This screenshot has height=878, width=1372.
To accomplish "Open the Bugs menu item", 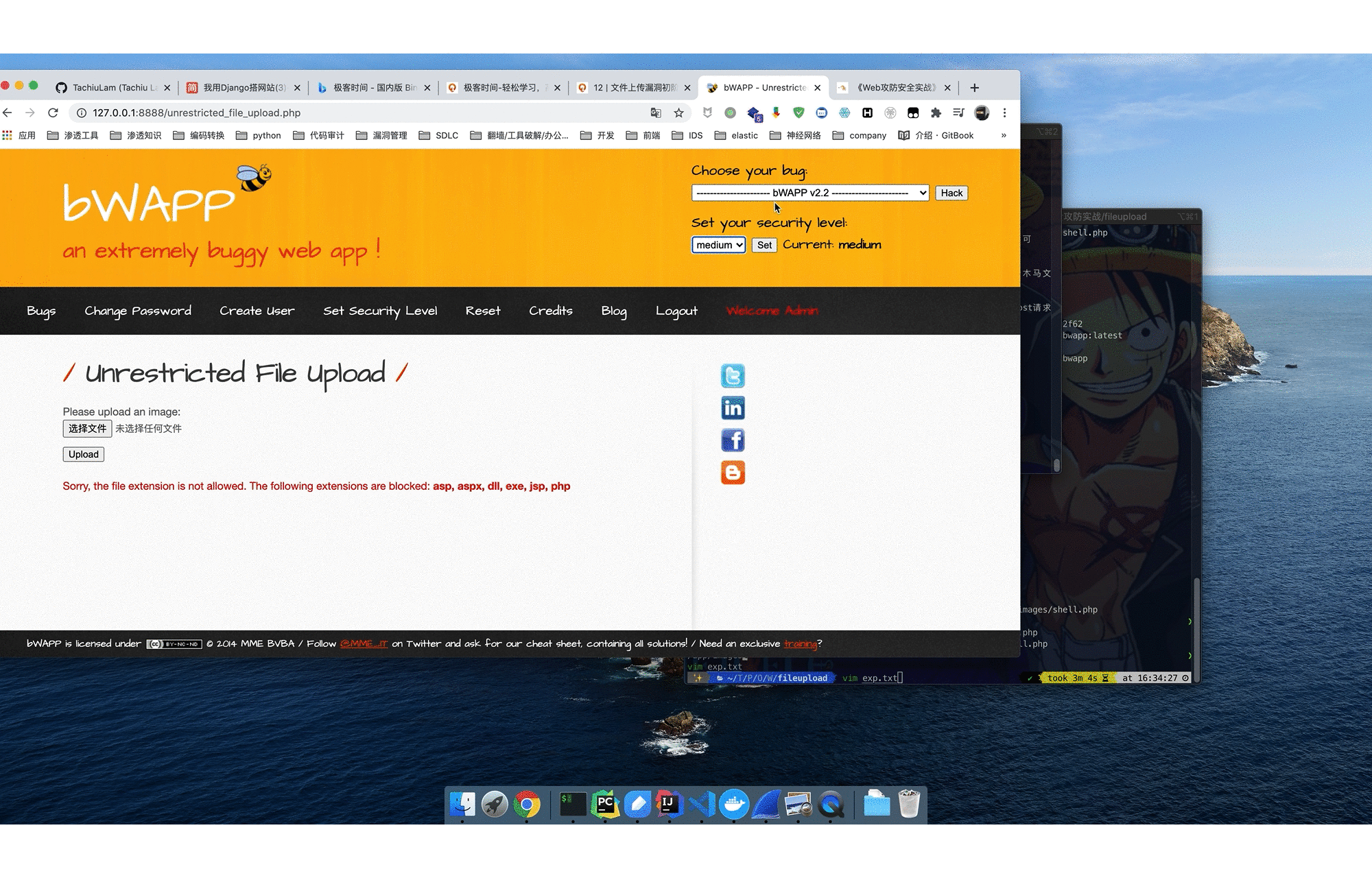I will click(x=42, y=311).
